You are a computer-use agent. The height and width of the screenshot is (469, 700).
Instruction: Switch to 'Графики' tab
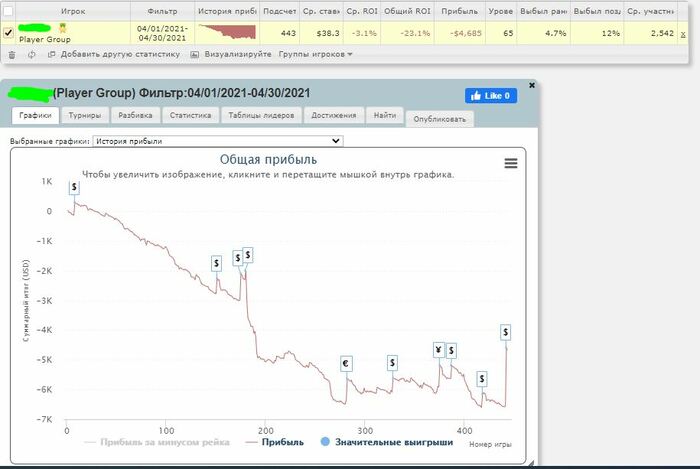[35, 115]
